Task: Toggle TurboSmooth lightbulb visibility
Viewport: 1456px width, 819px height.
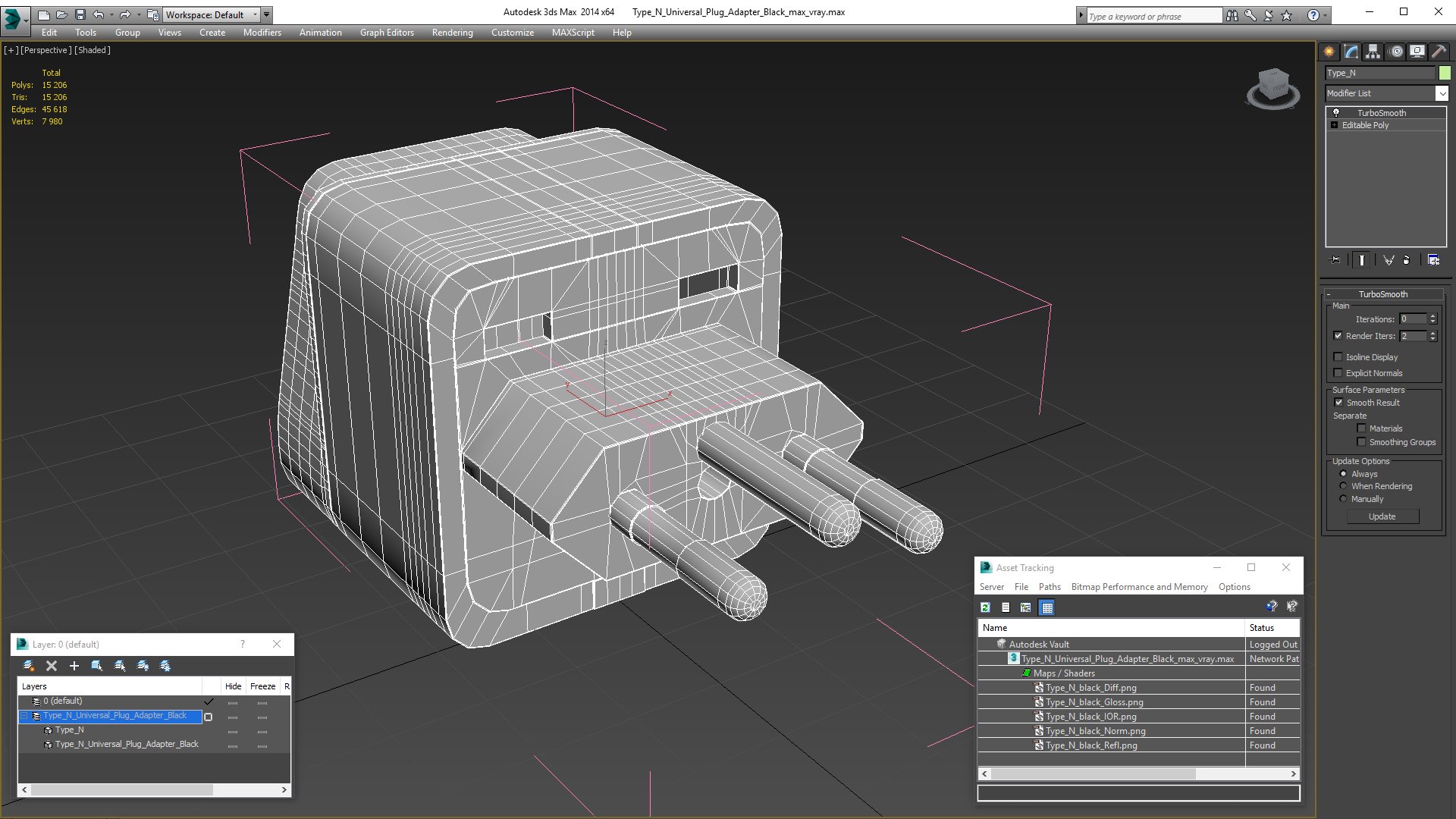Action: click(x=1336, y=112)
